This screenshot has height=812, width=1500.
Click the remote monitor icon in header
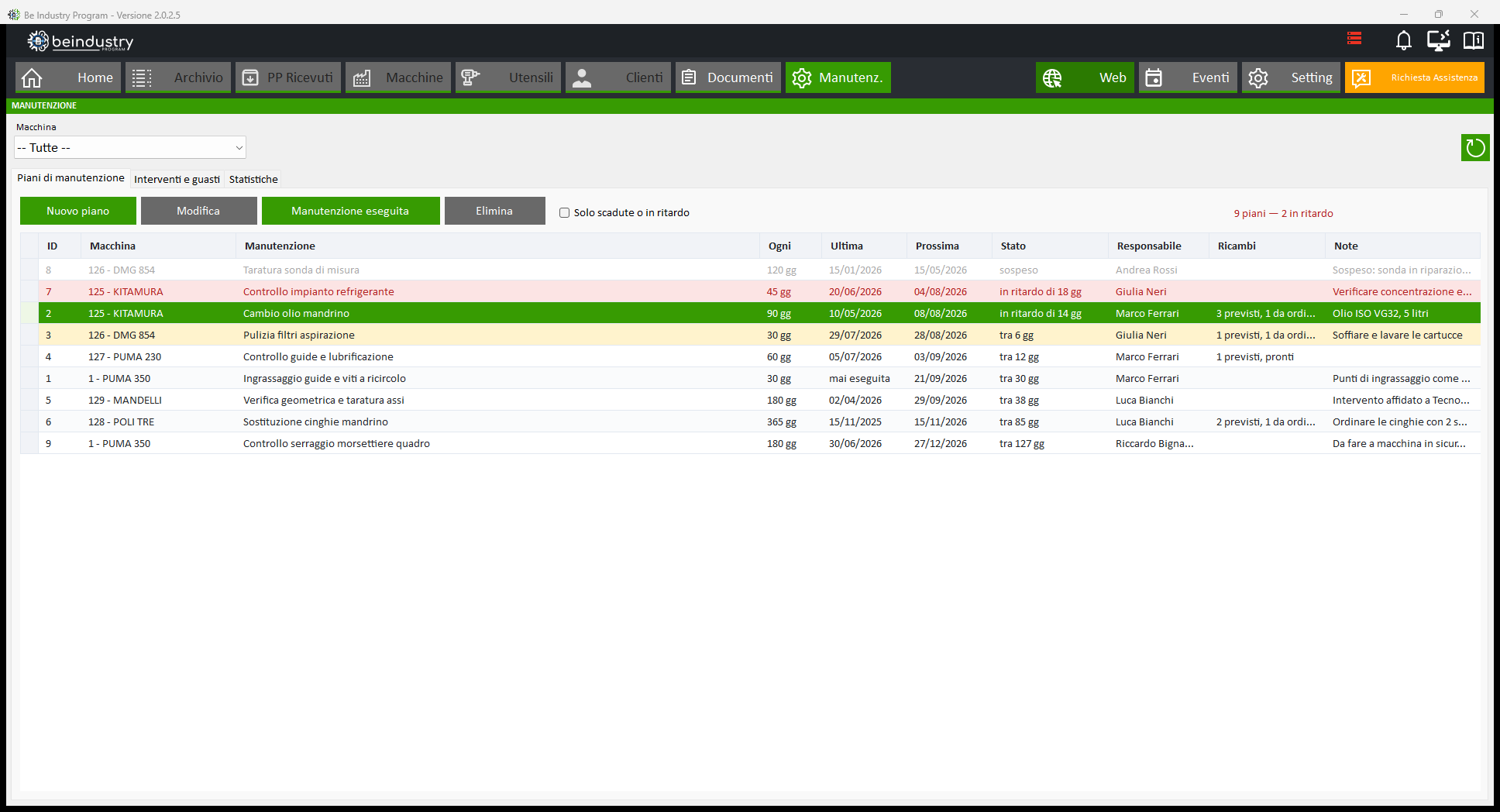tap(1439, 40)
